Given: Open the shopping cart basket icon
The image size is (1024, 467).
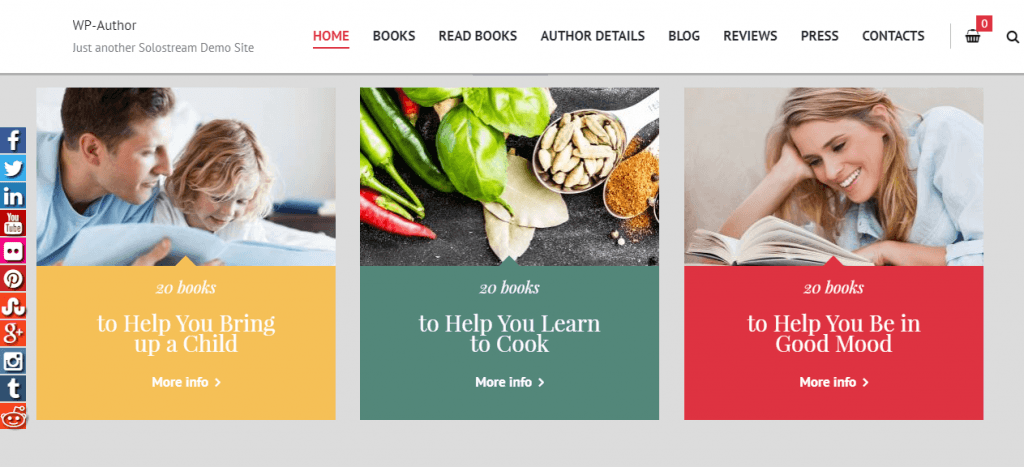Looking at the screenshot, I should click(973, 37).
